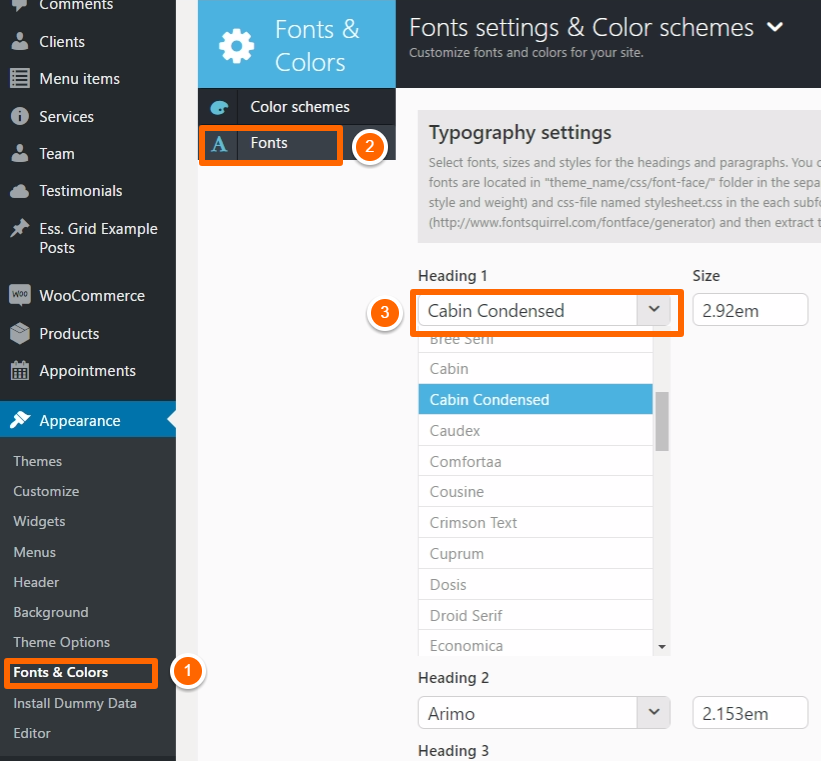The width and height of the screenshot is (821, 761).
Task: Open Install Dummy Data link
Action: tap(75, 703)
